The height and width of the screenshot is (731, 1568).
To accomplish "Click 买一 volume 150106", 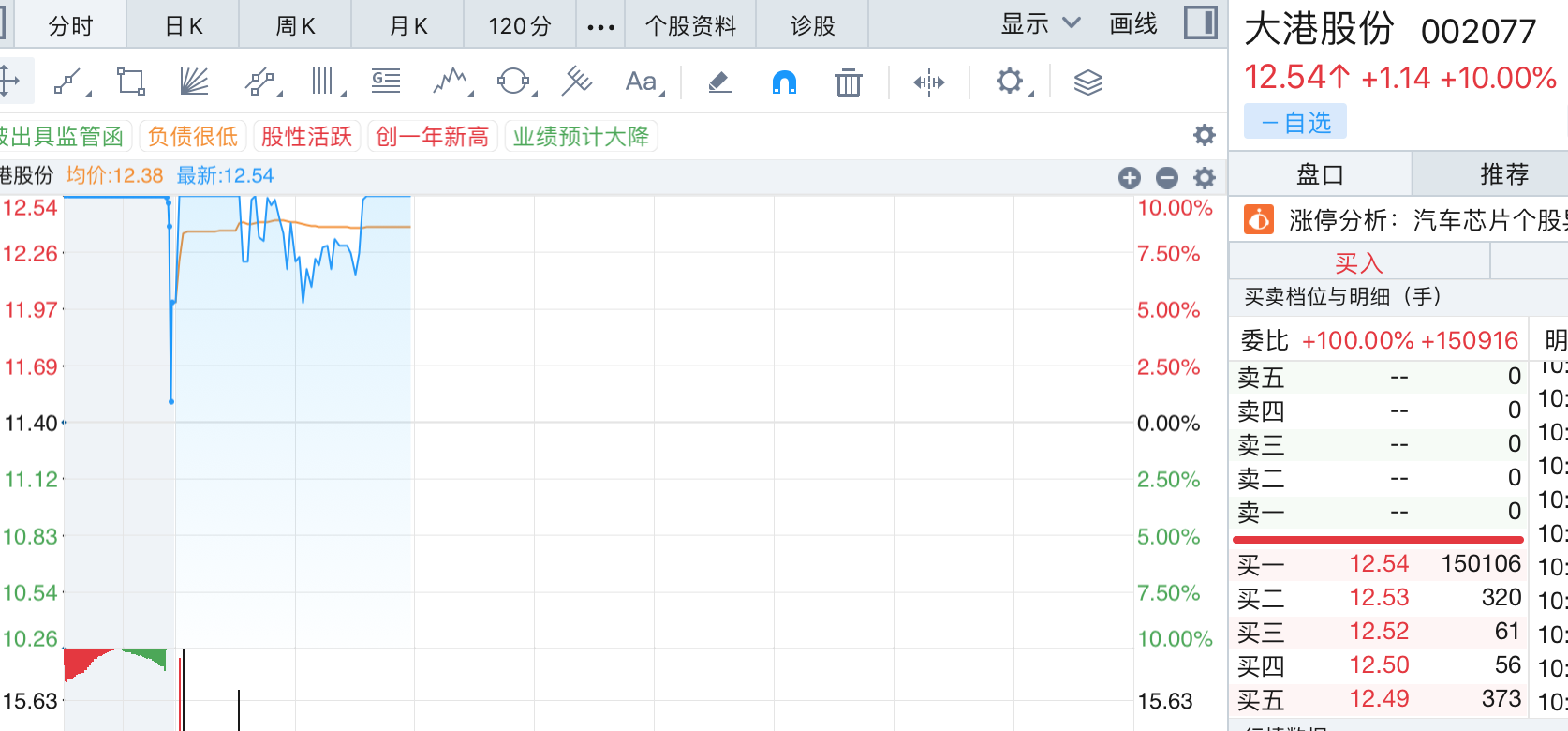I will tap(1481, 564).
